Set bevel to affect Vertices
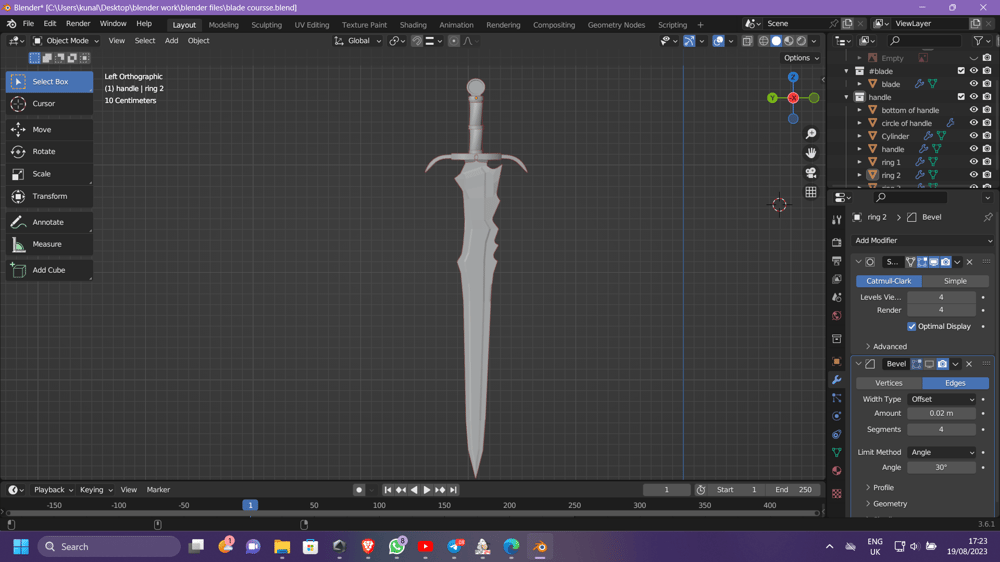 (x=888, y=383)
